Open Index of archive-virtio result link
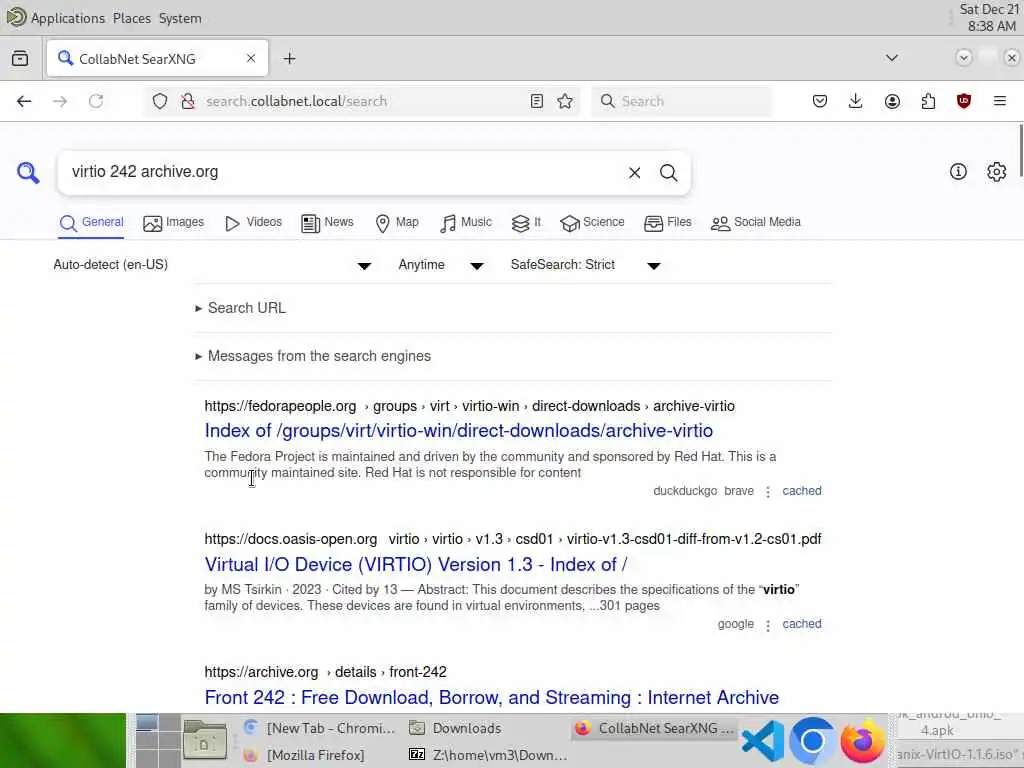1024x768 pixels. pos(458,431)
